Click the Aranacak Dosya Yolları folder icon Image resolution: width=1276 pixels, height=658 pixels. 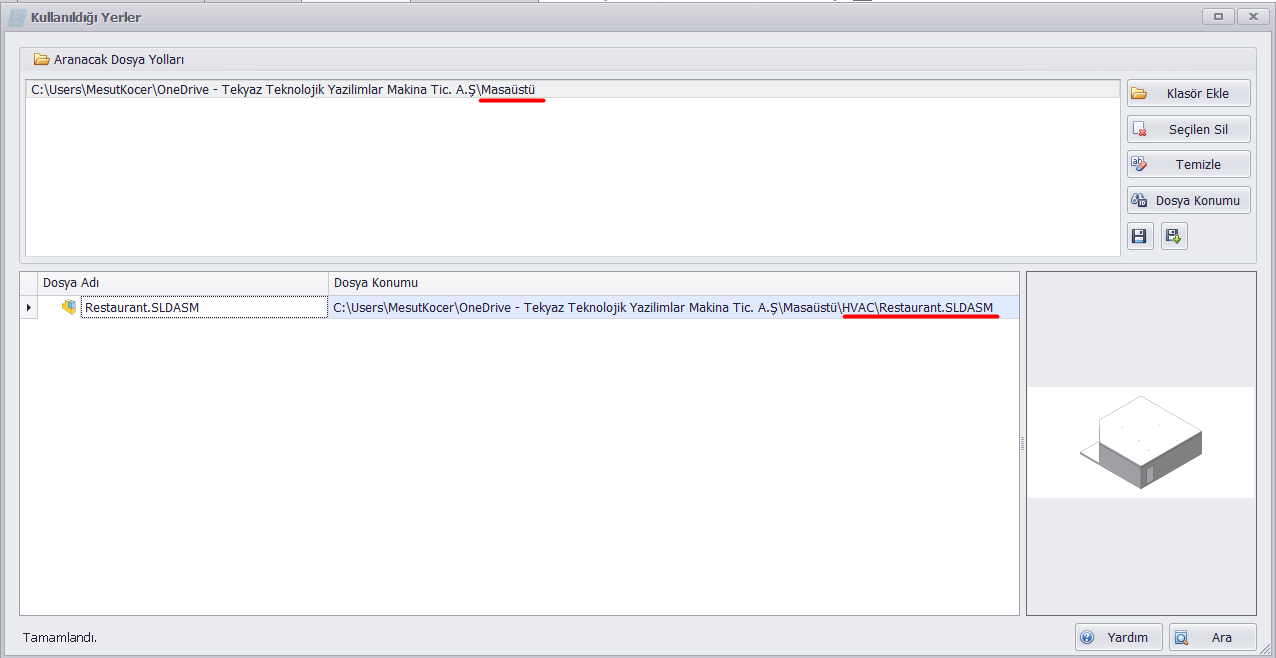41,59
